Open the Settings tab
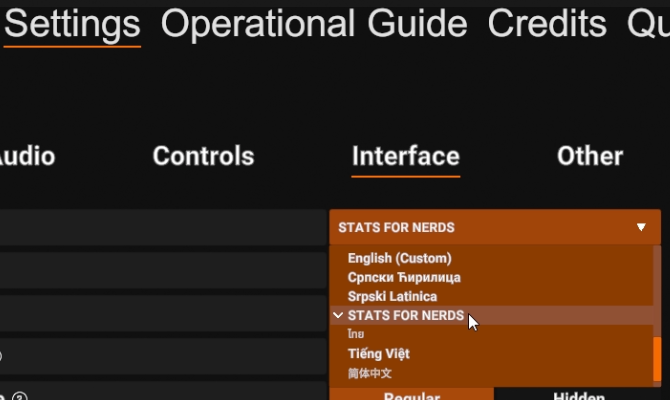Screen dimensions: 670x400 pos(72,24)
